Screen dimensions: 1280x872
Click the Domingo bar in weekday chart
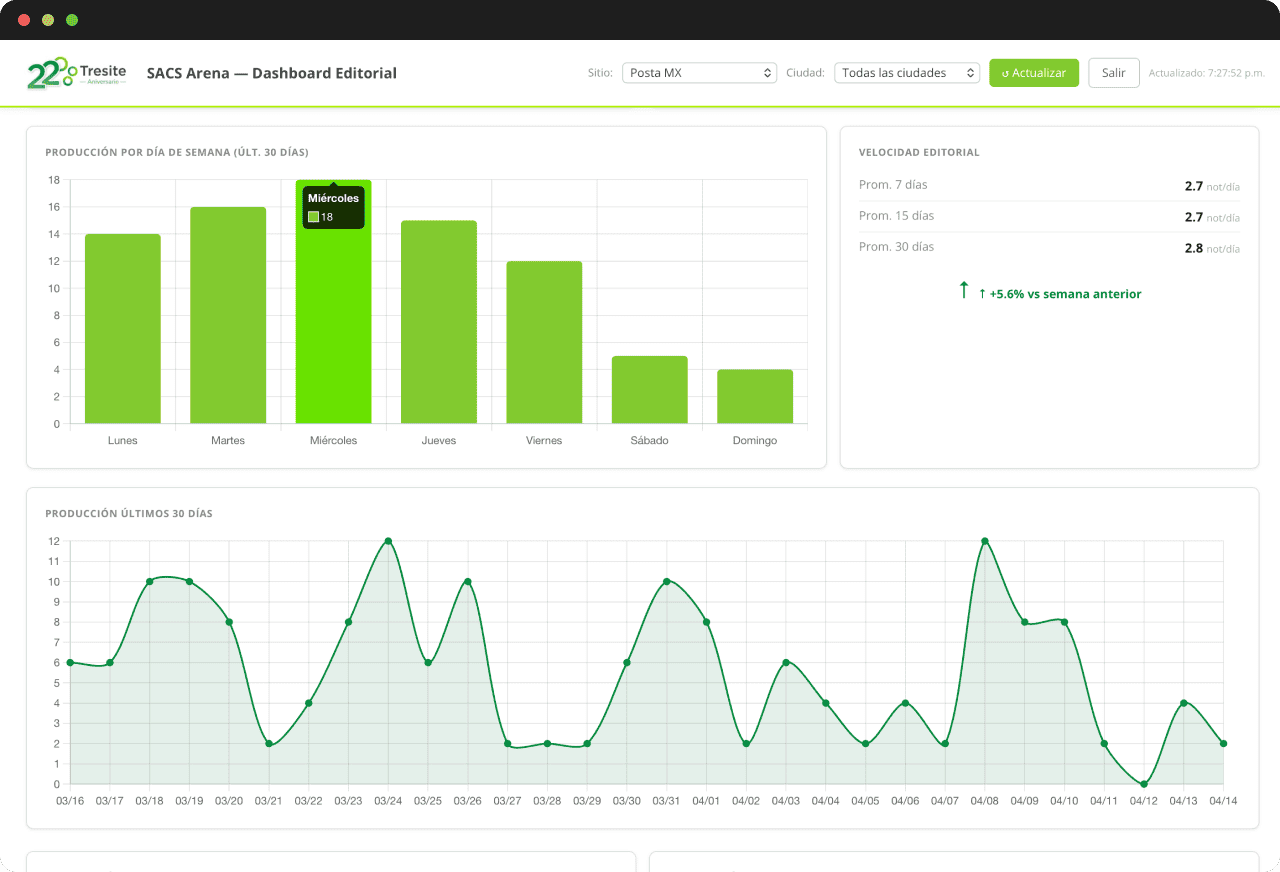coord(755,396)
